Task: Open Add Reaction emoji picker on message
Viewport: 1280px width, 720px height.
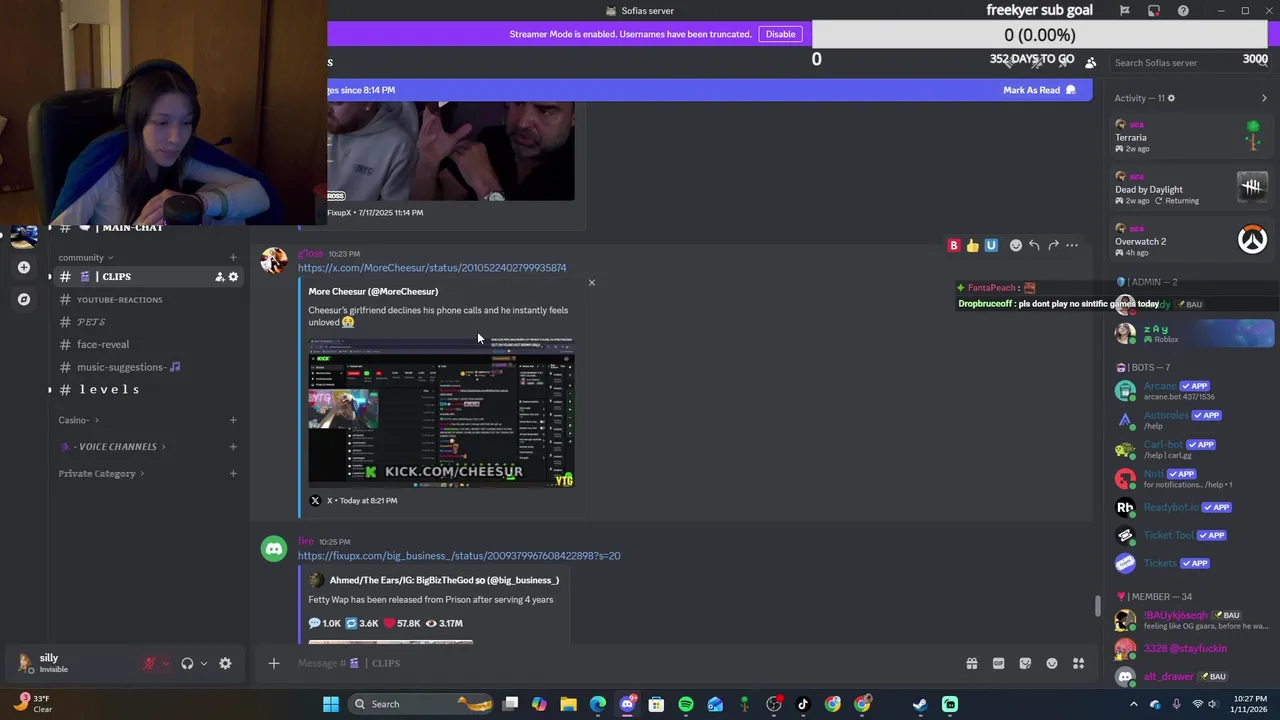Action: (x=1016, y=245)
